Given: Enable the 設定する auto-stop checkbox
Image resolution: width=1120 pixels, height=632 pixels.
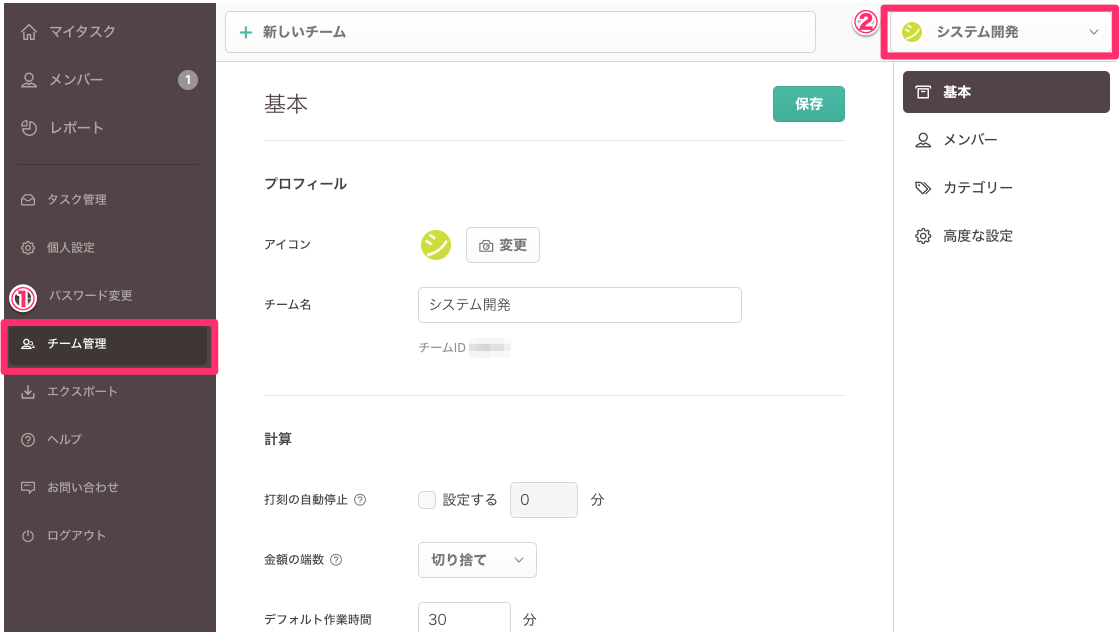Looking at the screenshot, I should (427, 500).
